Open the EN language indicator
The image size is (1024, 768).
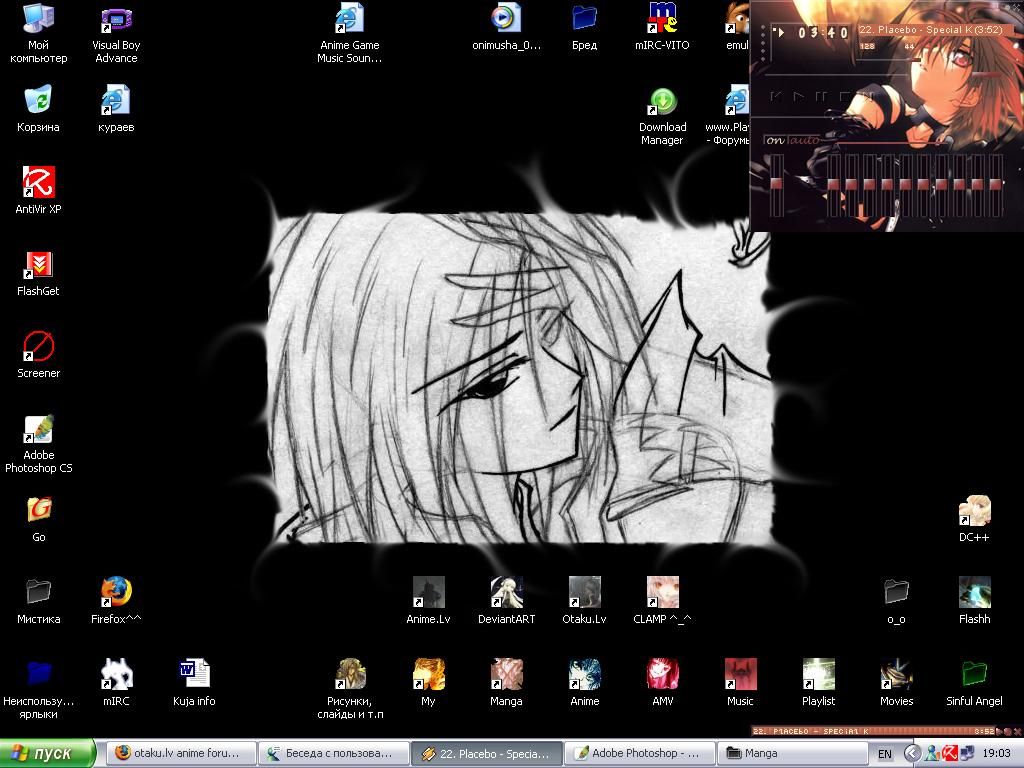tap(885, 754)
